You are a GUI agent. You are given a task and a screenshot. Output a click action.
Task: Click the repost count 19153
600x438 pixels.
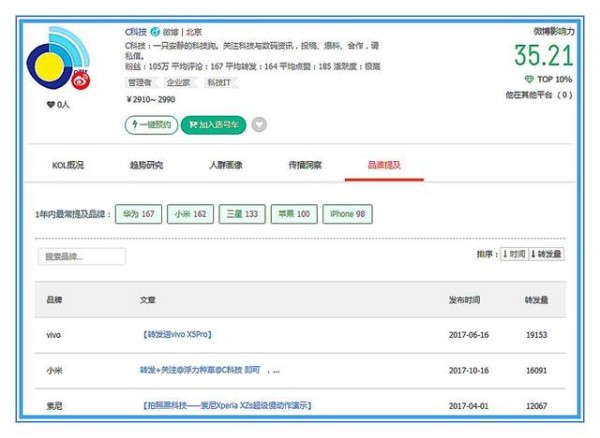(536, 335)
